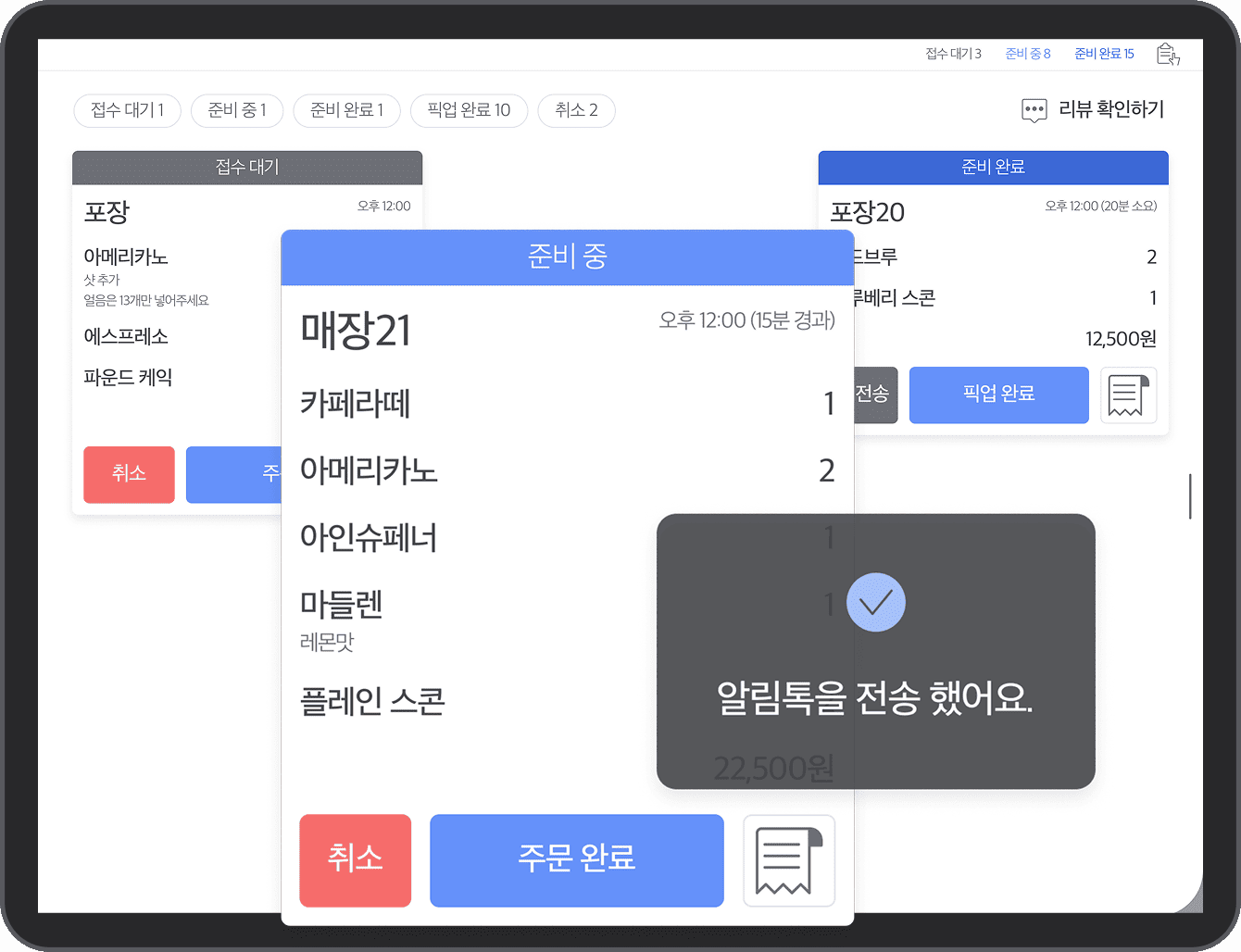Screen dimensions: 1241x952
Task: Enable the 픽업 완료 10 filter chip
Action: point(469,110)
